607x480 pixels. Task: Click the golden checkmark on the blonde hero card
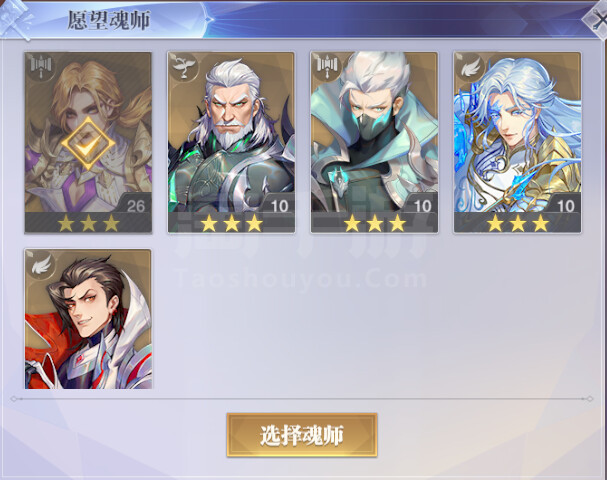click(88, 143)
